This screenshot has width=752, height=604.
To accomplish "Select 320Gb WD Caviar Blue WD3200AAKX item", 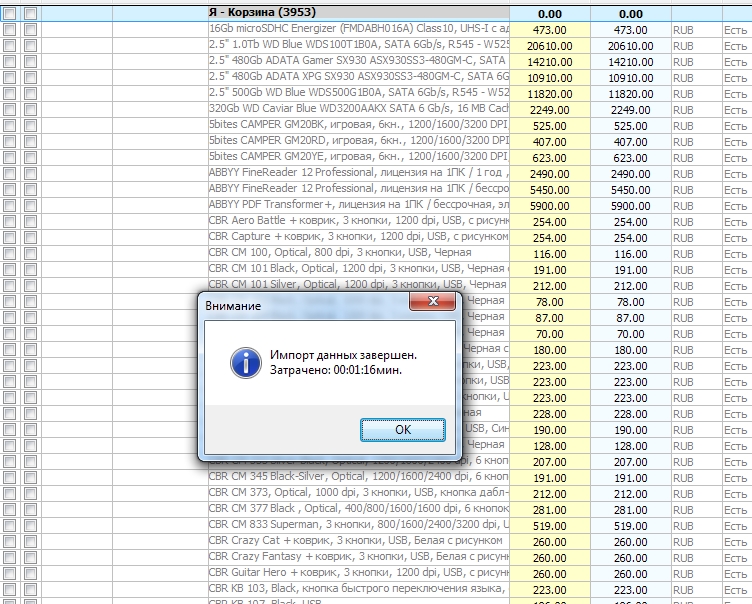I will [x=359, y=108].
